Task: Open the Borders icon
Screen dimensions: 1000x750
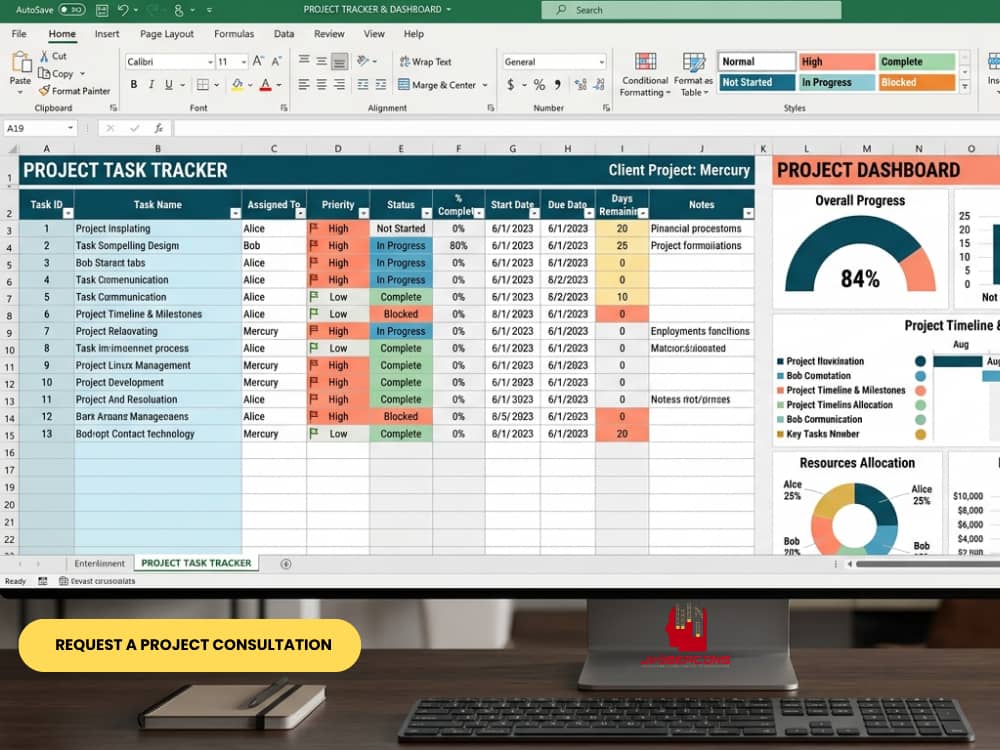Action: coord(203,84)
